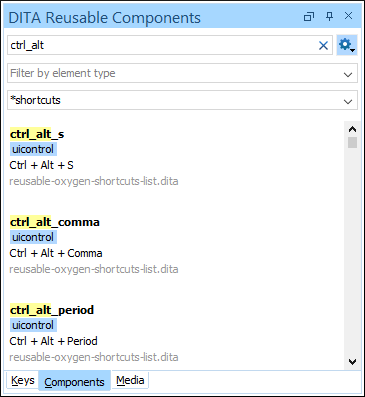Image resolution: width=365 pixels, height=397 pixels.
Task: Click the search field containing ctrl_alt
Action: click(163, 45)
